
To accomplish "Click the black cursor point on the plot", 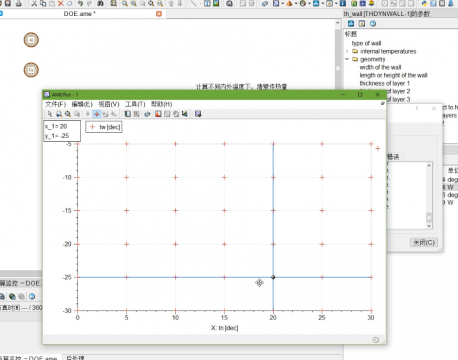I will [273, 277].
